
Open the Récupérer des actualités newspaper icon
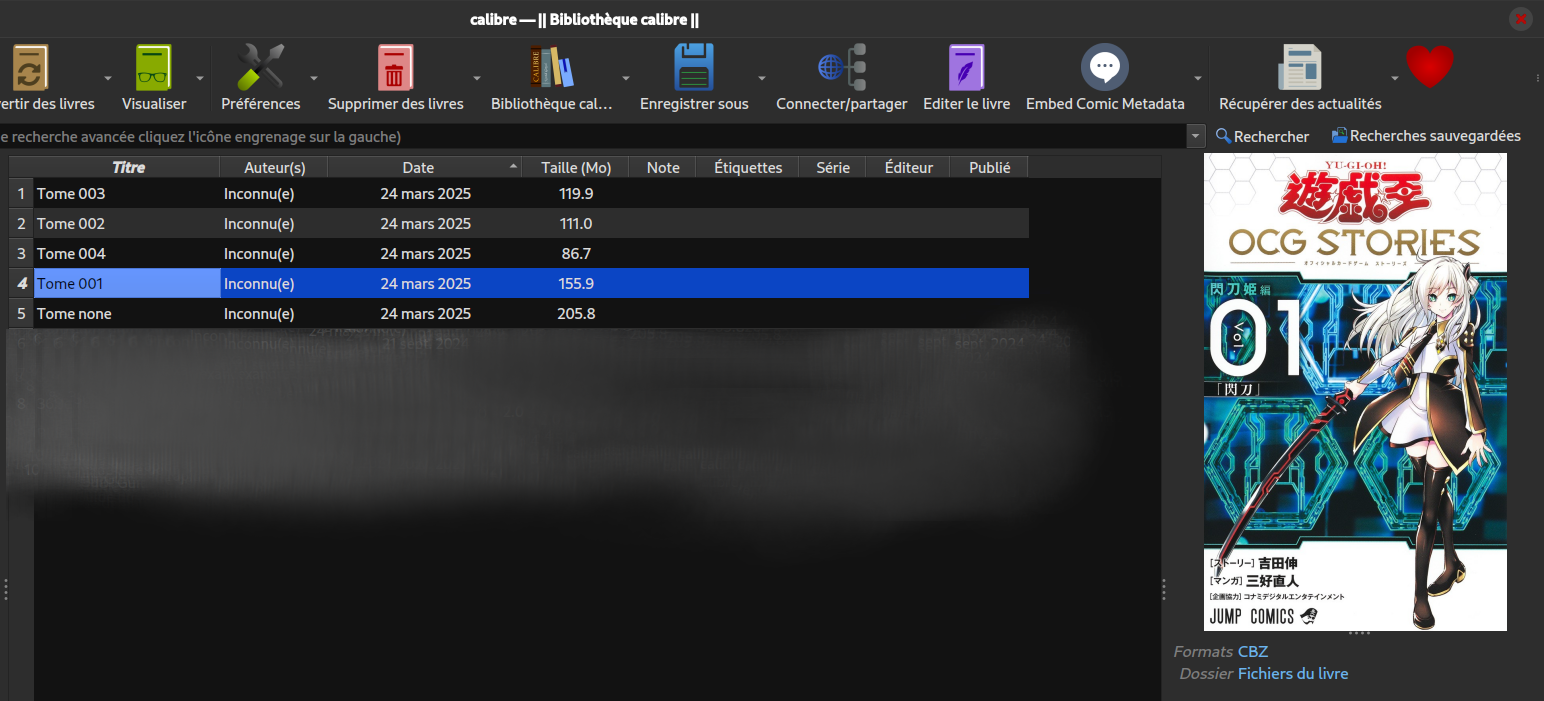pyautogui.click(x=1299, y=68)
